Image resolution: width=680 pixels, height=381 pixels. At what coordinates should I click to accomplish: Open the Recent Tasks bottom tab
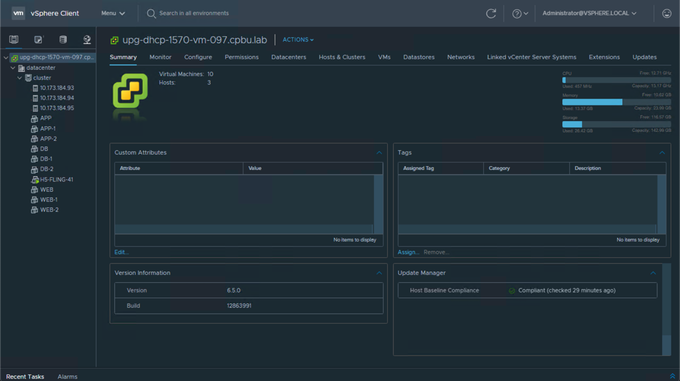[x=25, y=376]
